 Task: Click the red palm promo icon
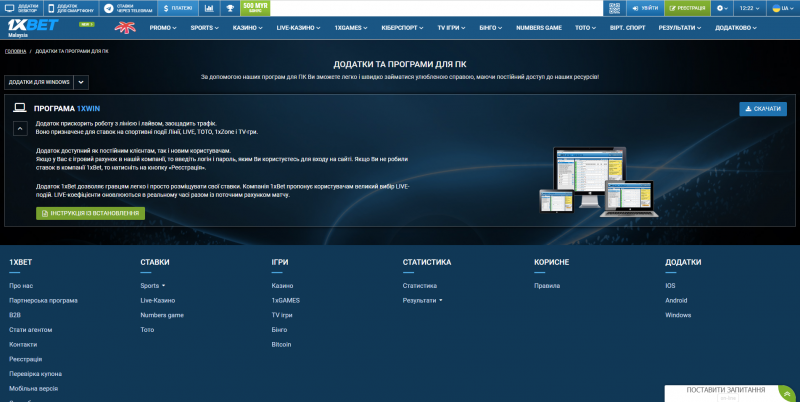126,28
